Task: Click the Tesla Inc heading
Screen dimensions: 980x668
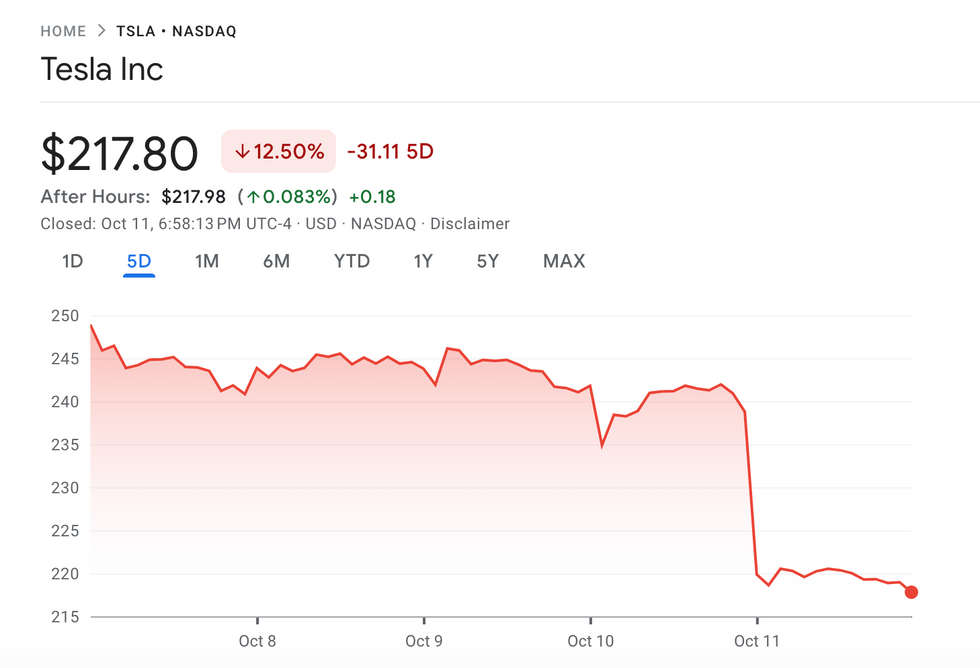Action: [x=101, y=69]
